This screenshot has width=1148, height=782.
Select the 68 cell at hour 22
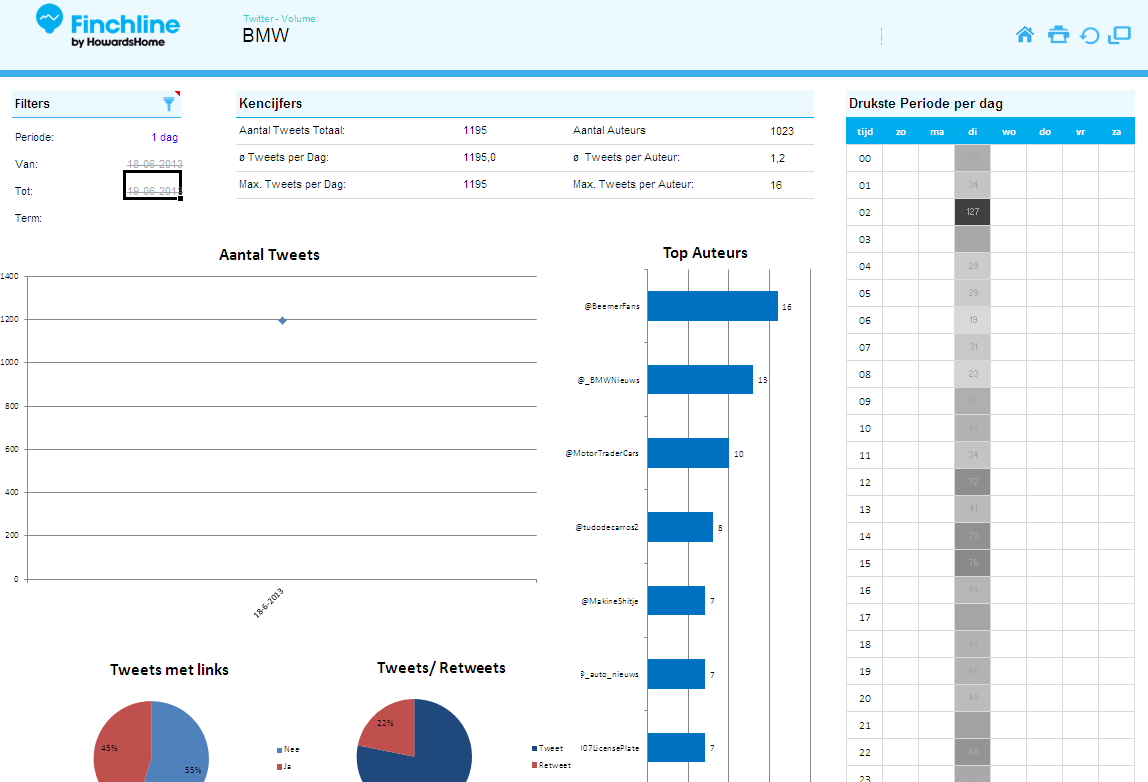tap(972, 752)
